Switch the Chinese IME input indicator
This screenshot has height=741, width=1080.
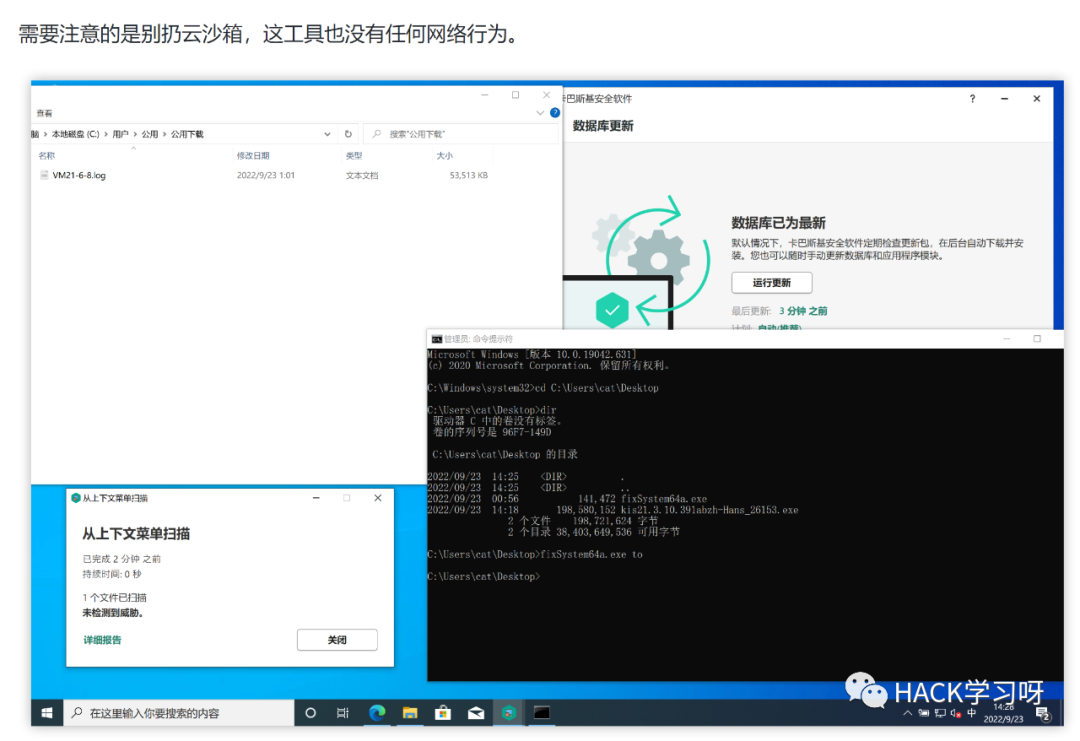tap(972, 713)
